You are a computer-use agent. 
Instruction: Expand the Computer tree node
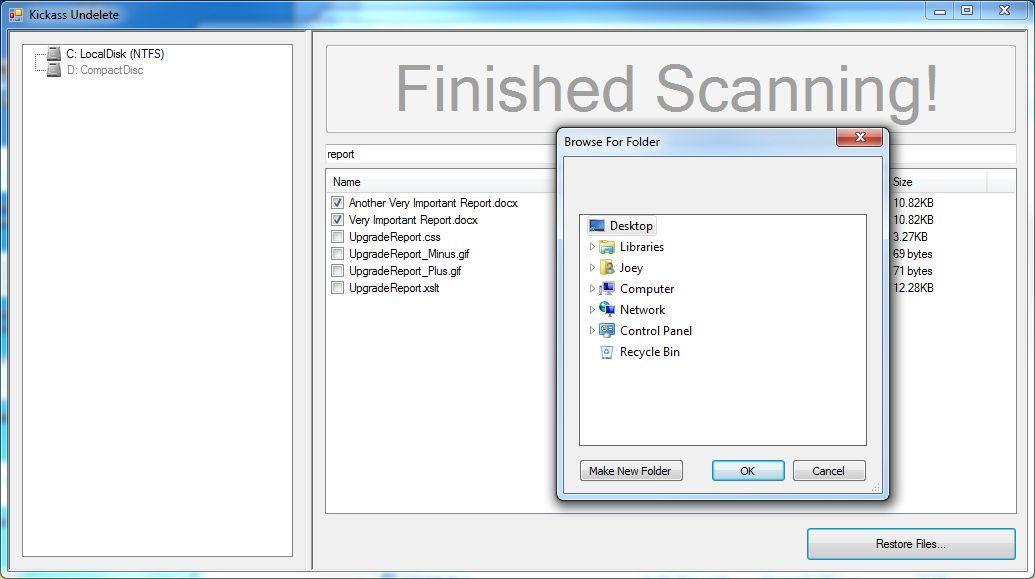click(x=592, y=289)
